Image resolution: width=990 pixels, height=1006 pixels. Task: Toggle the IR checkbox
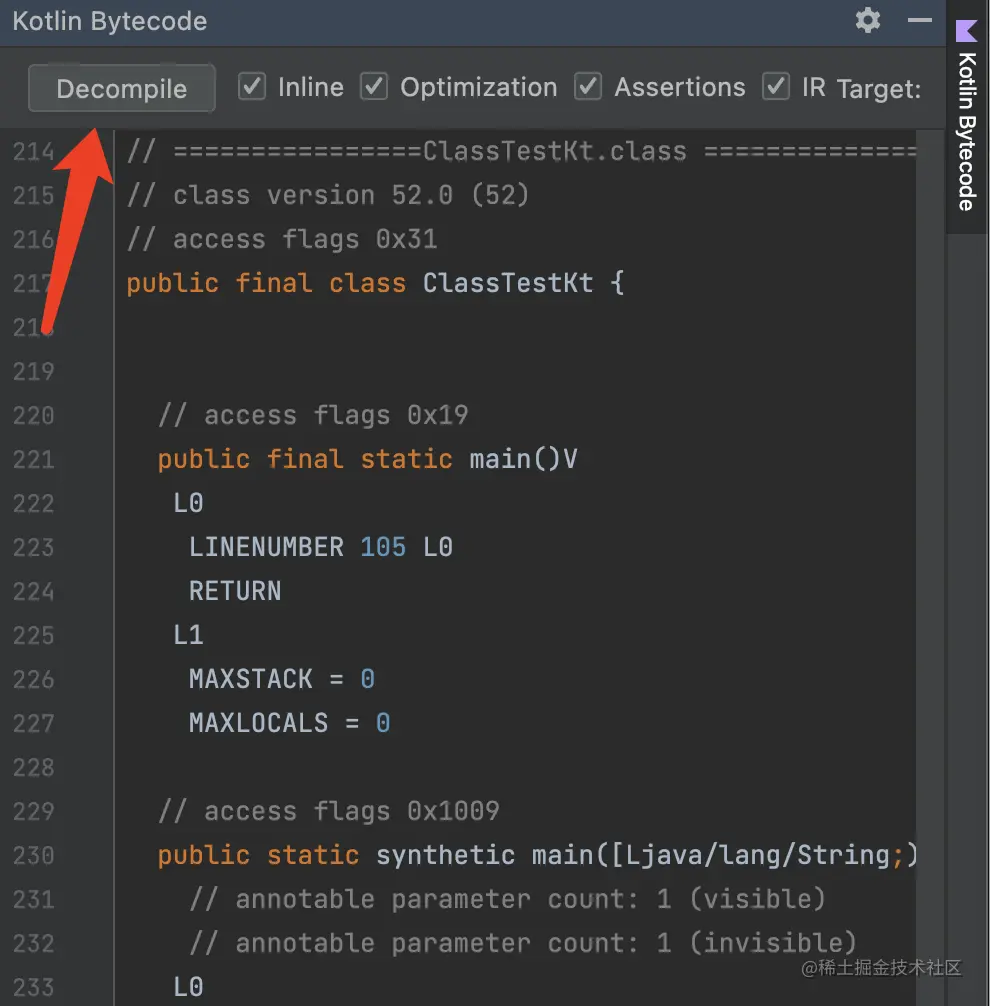pyautogui.click(x=776, y=86)
